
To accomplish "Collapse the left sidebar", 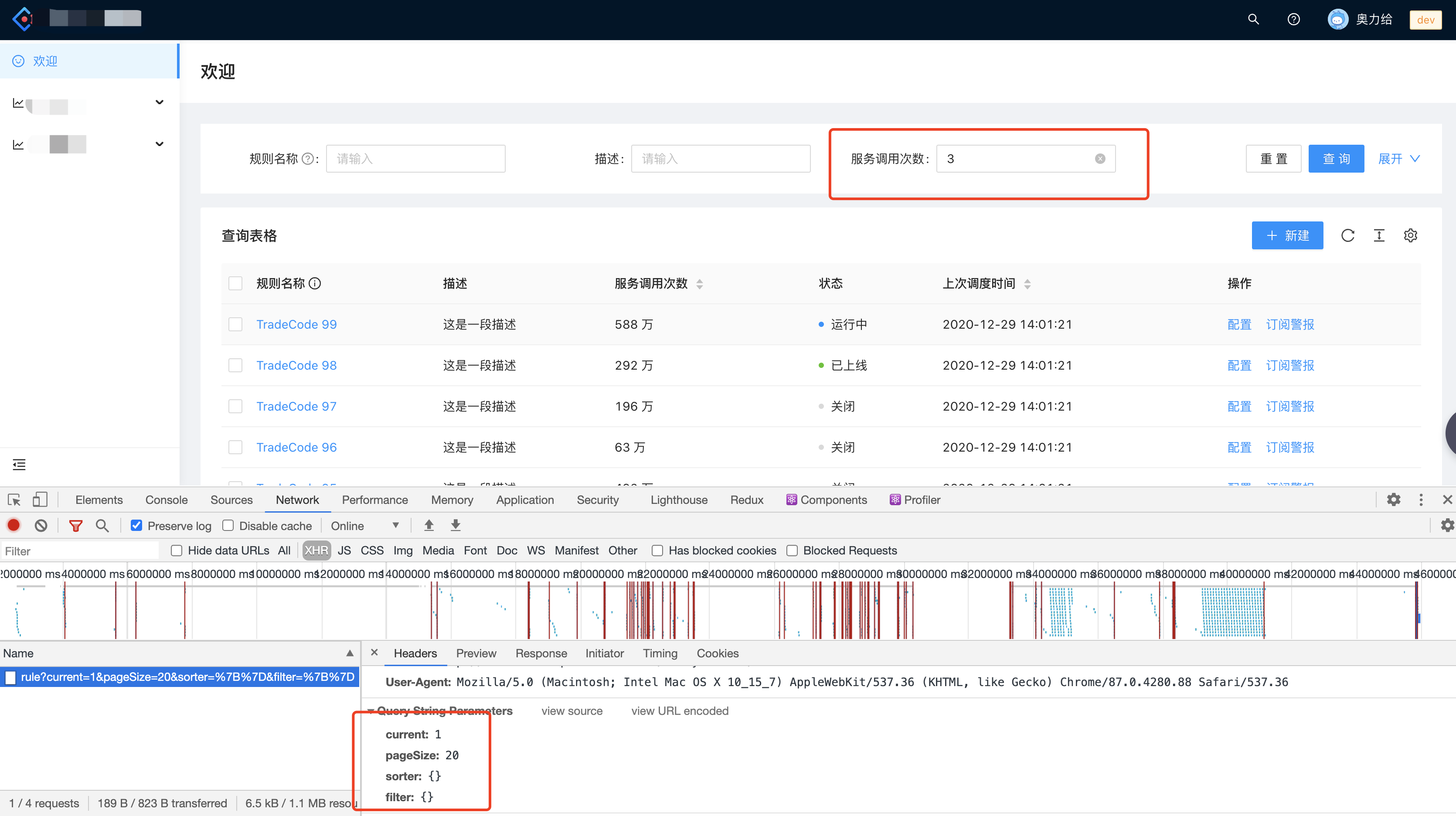I will tap(19, 465).
